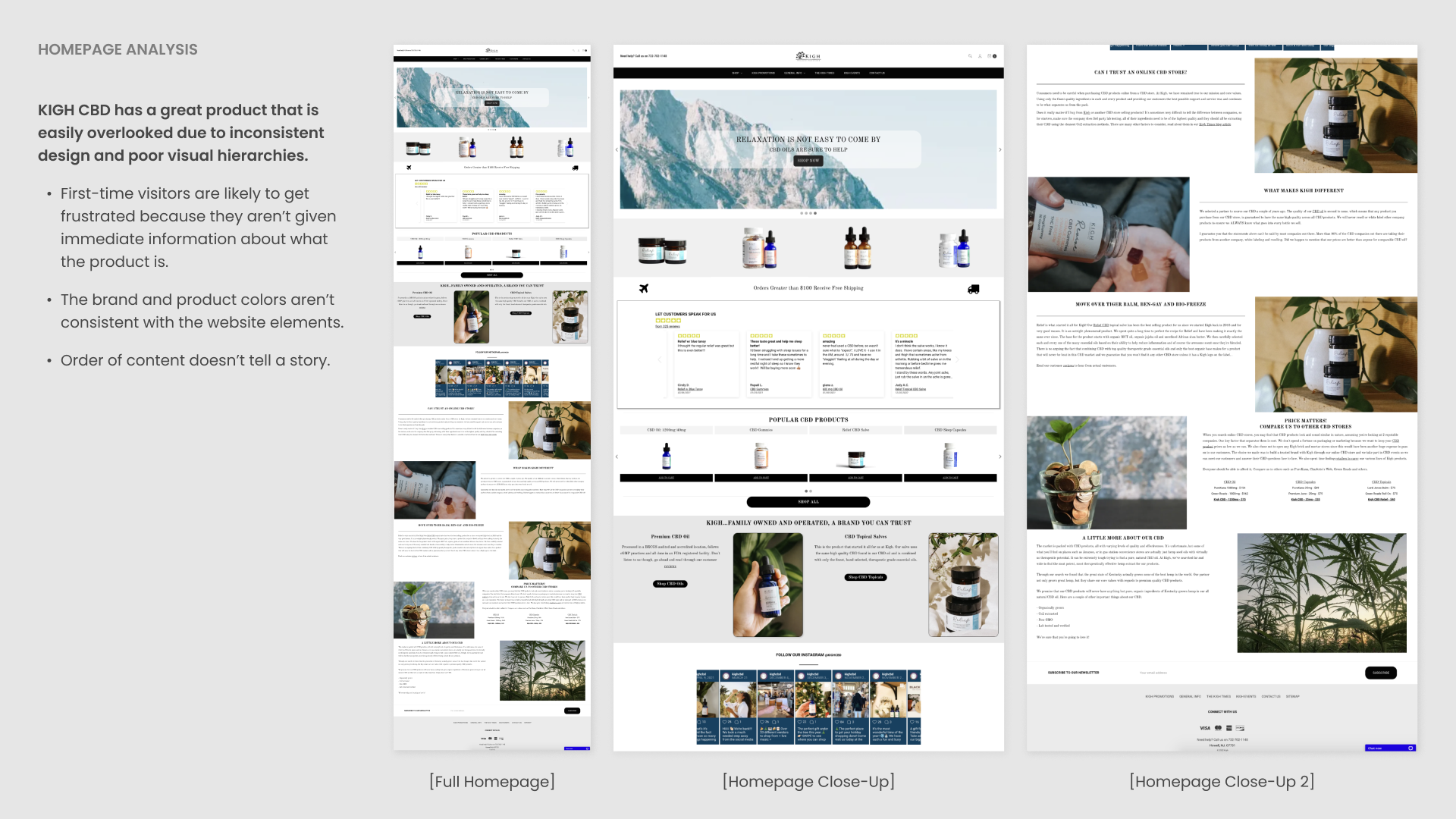Click hero slider next arrow in Close-Up
Viewport: 1456px width, 819px height.
(x=1000, y=149)
